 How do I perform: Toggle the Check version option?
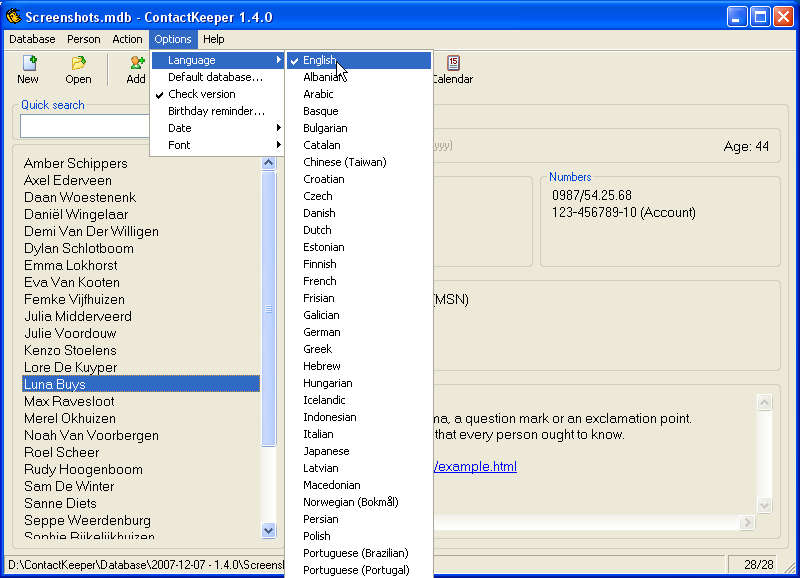pos(217,94)
